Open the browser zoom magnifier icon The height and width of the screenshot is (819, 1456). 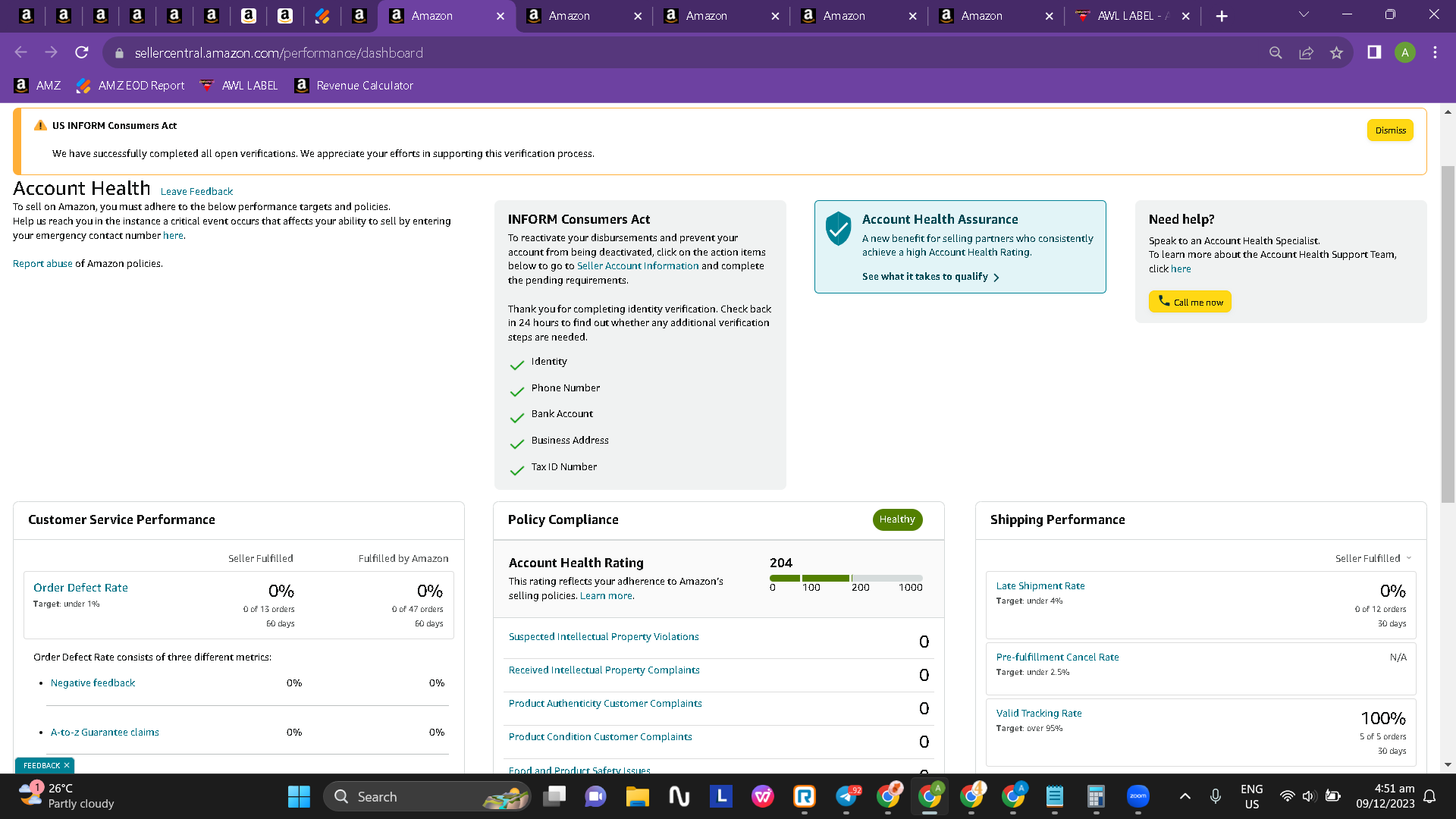1276,52
